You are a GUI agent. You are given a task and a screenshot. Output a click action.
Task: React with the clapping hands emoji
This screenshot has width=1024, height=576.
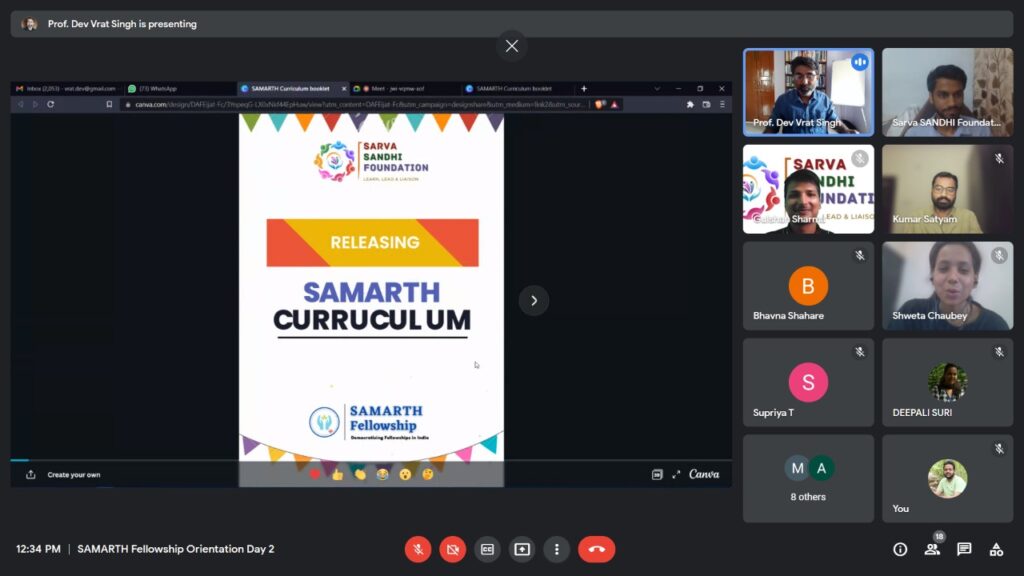click(x=360, y=475)
